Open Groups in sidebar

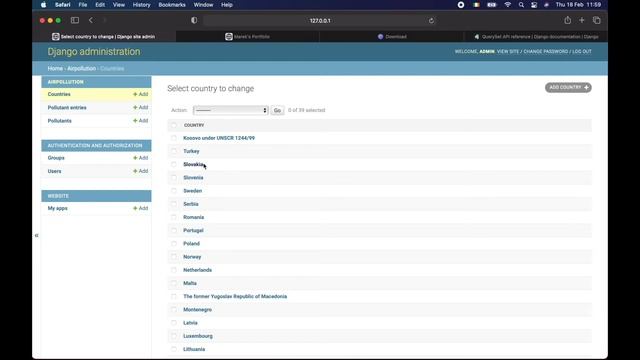tap(56, 158)
